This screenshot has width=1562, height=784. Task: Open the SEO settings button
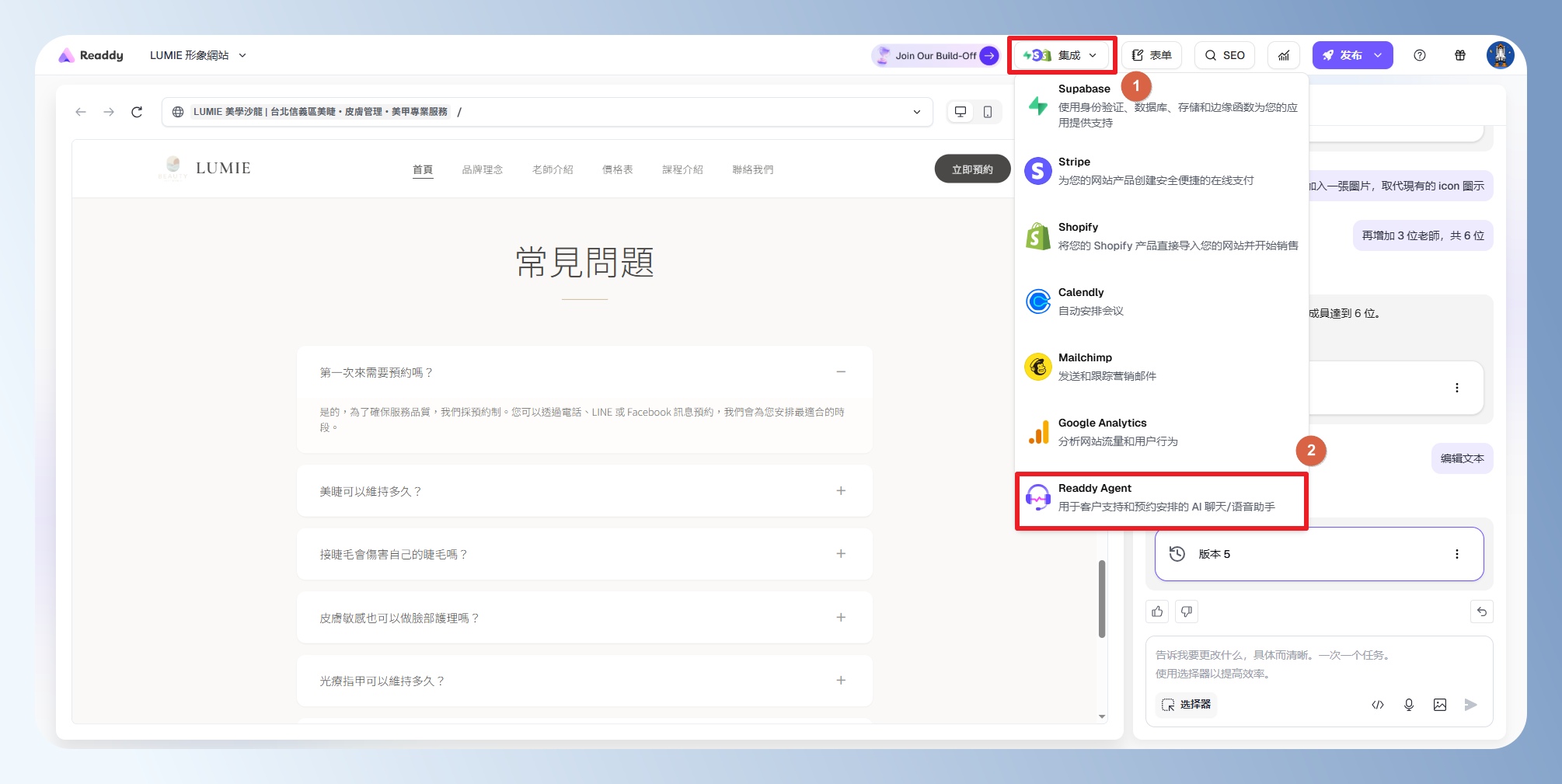[x=1225, y=55]
